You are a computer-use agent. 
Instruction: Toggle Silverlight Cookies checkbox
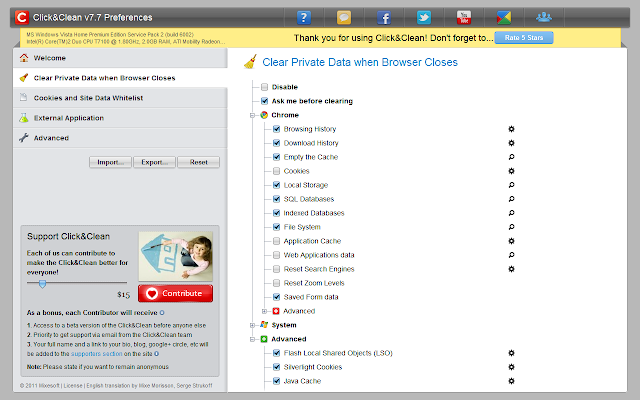point(276,367)
